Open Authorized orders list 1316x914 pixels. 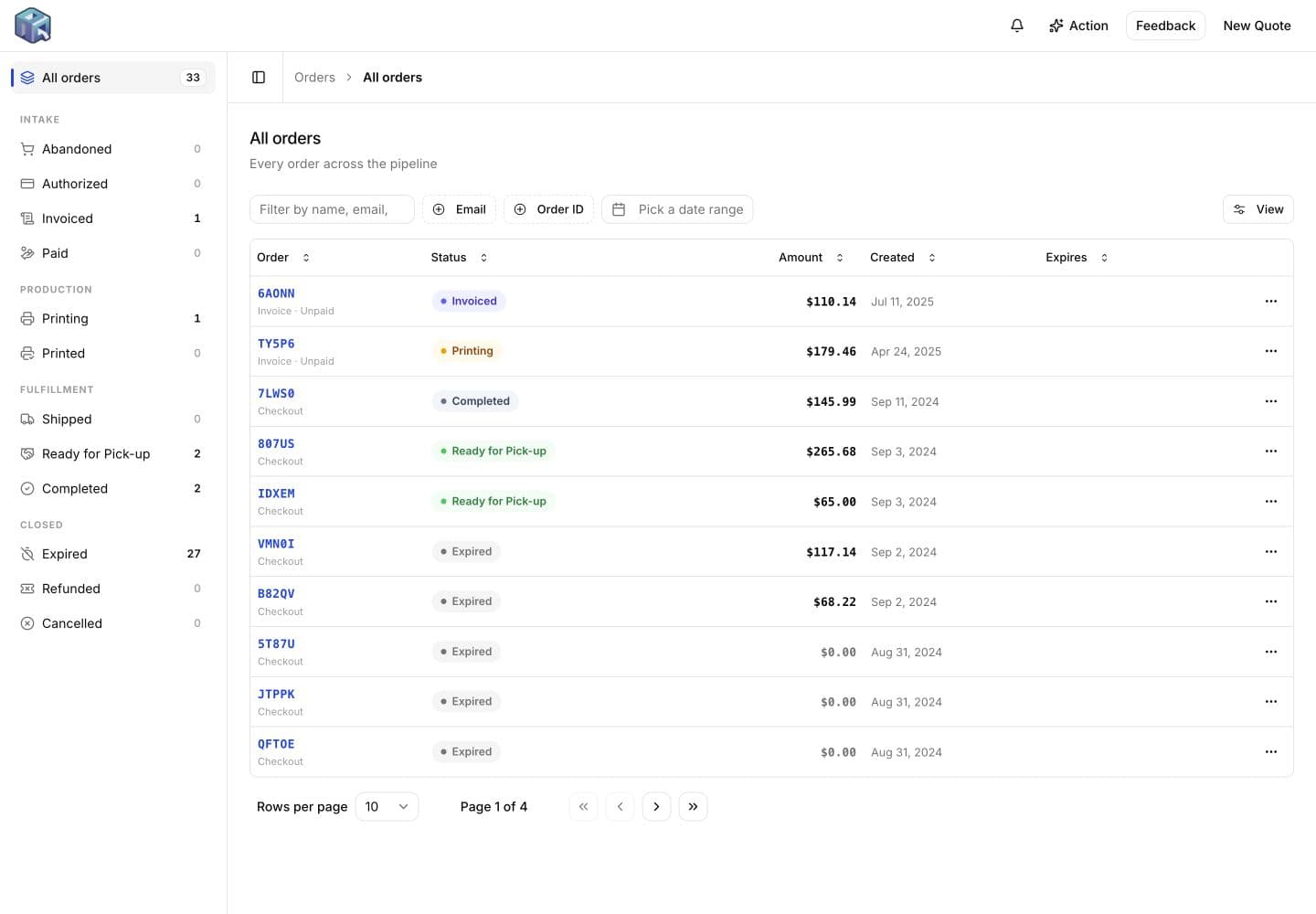113,184
